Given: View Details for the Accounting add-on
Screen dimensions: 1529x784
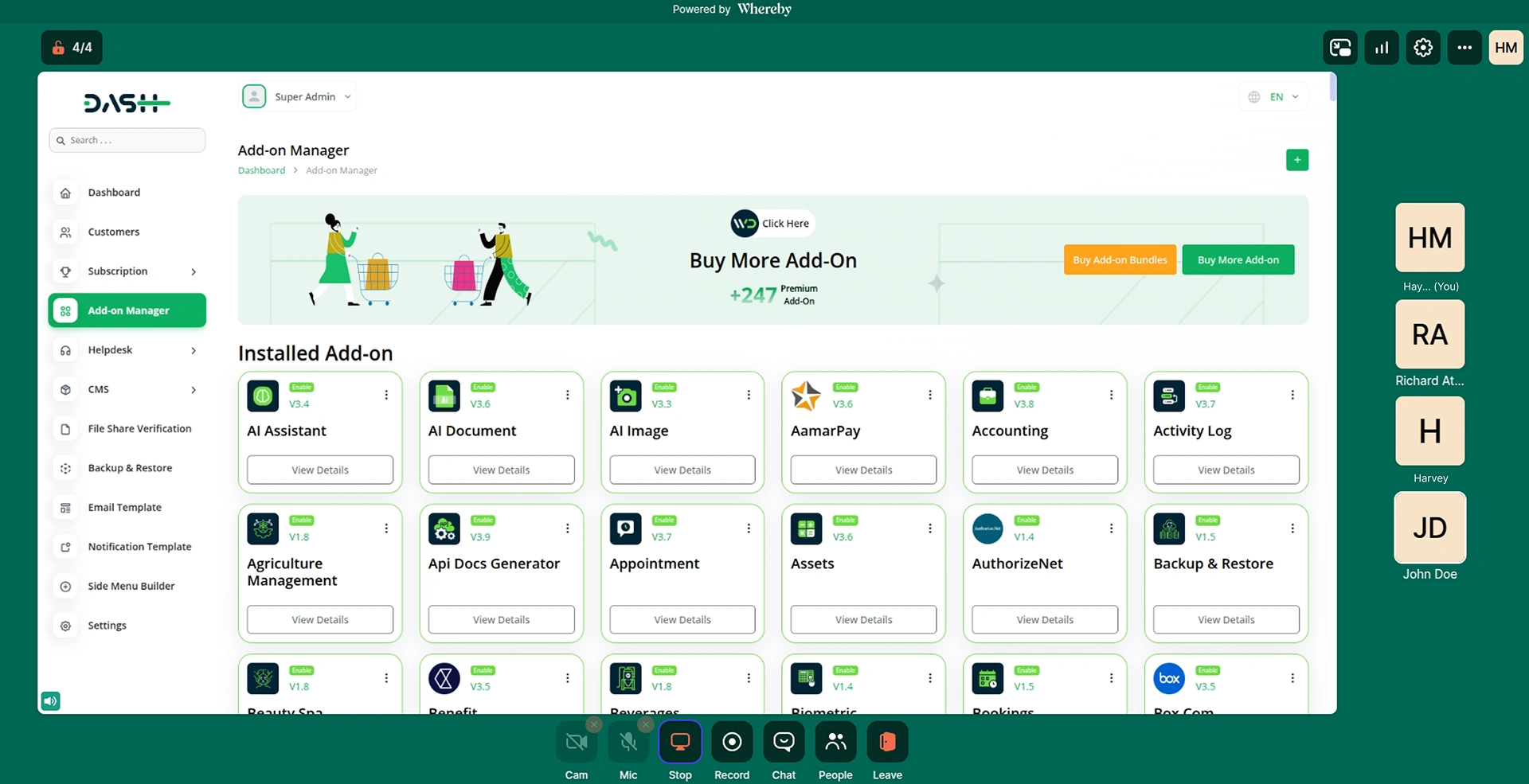Looking at the screenshot, I should pyautogui.click(x=1045, y=470).
